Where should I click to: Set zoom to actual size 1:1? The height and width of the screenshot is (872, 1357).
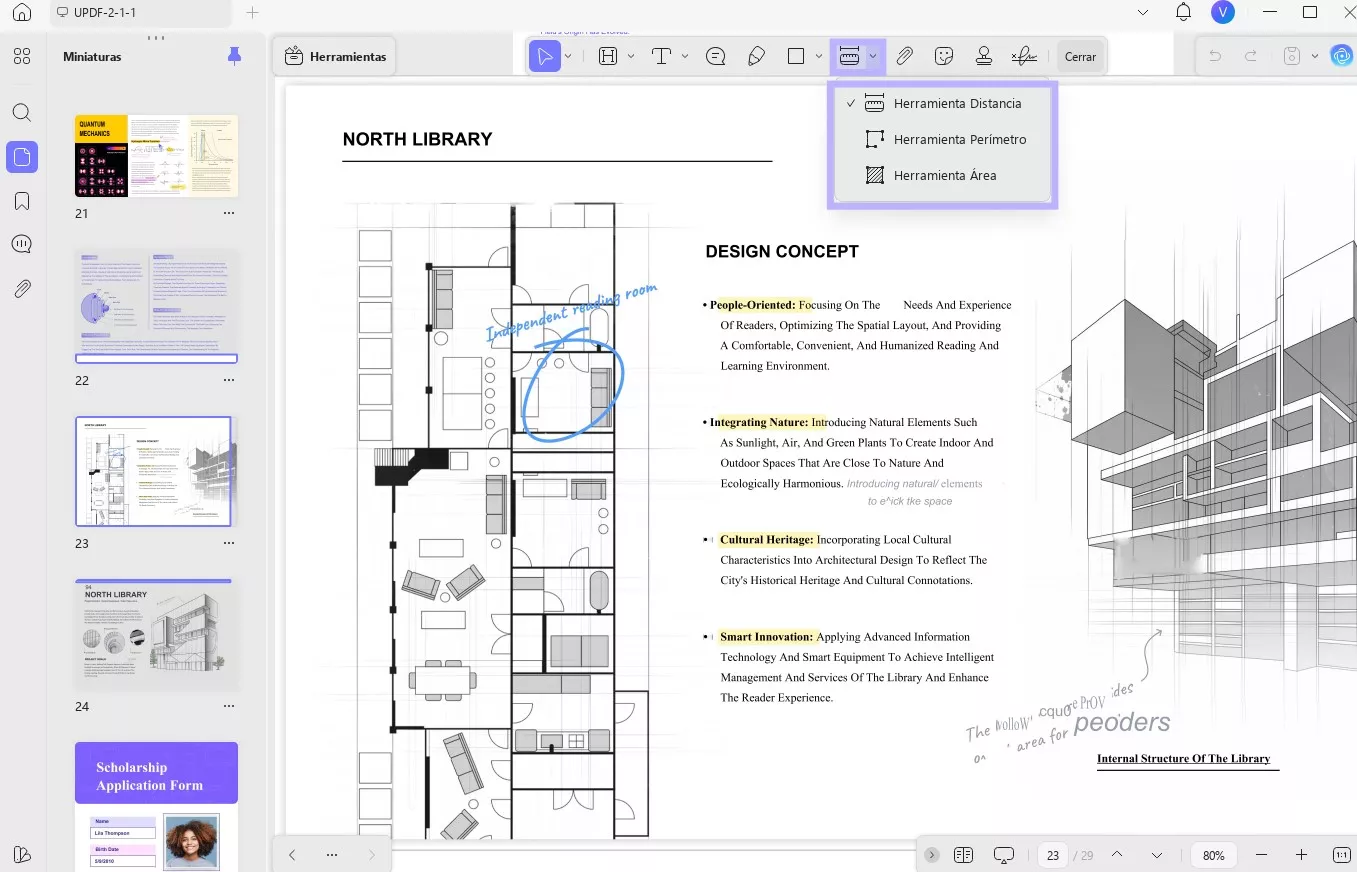[x=1342, y=855]
